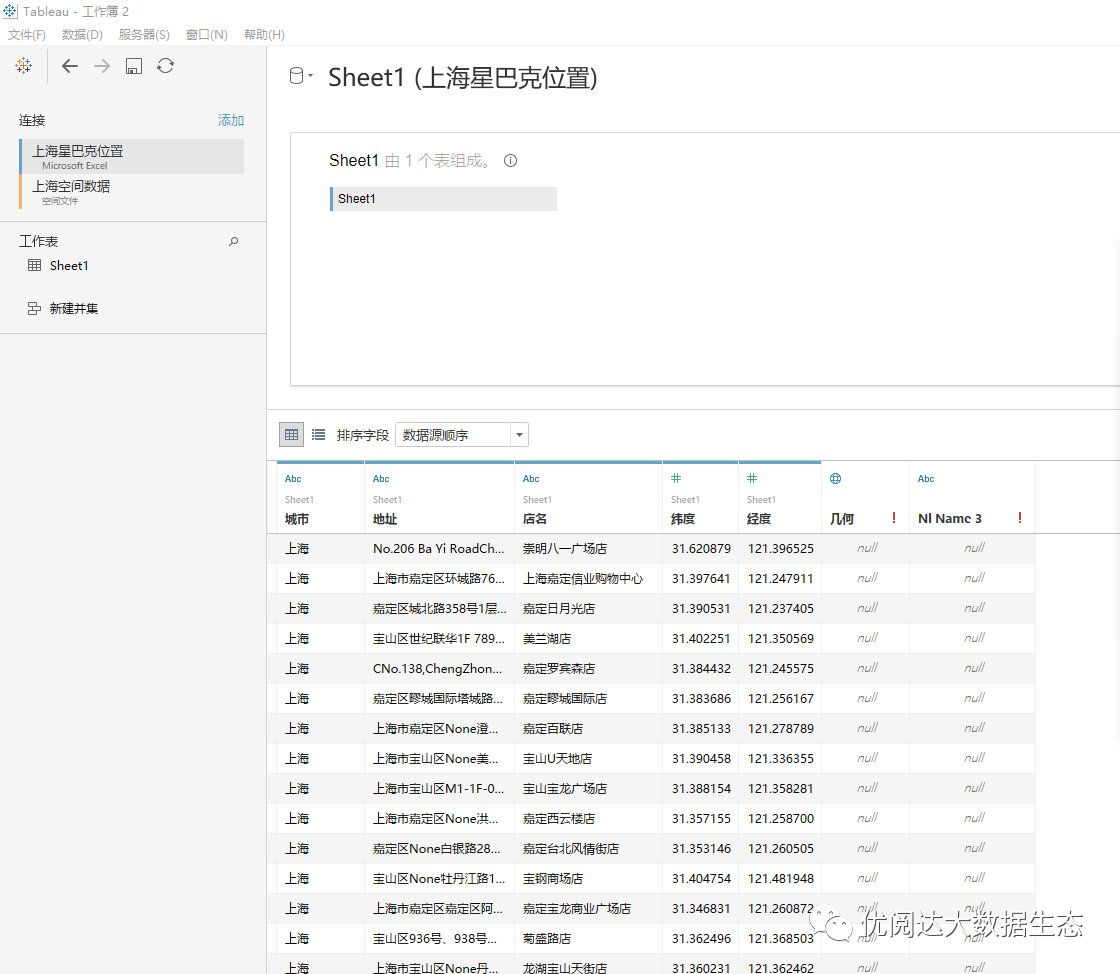1120x974 pixels.
Task: Click the 纬度 column header
Action: pos(683,519)
